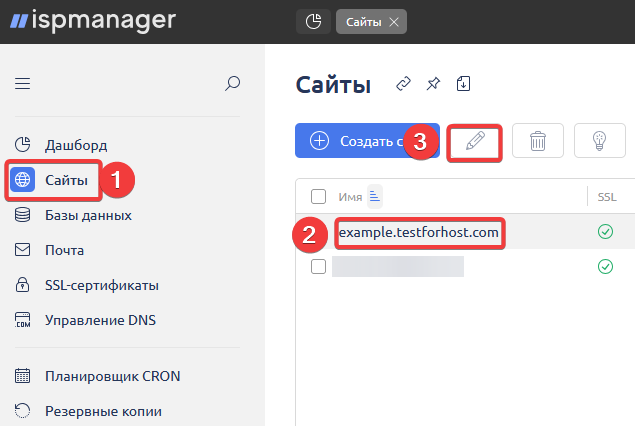Open Базы данных in the sidebar

87,215
